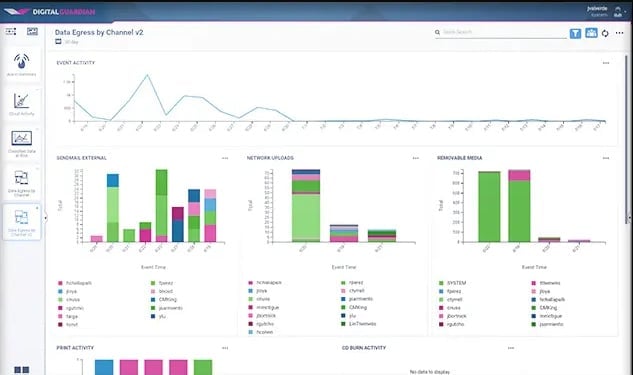Open the filter funnel button
Image resolution: width=633 pixels, height=375 pixels.
pyautogui.click(x=575, y=34)
